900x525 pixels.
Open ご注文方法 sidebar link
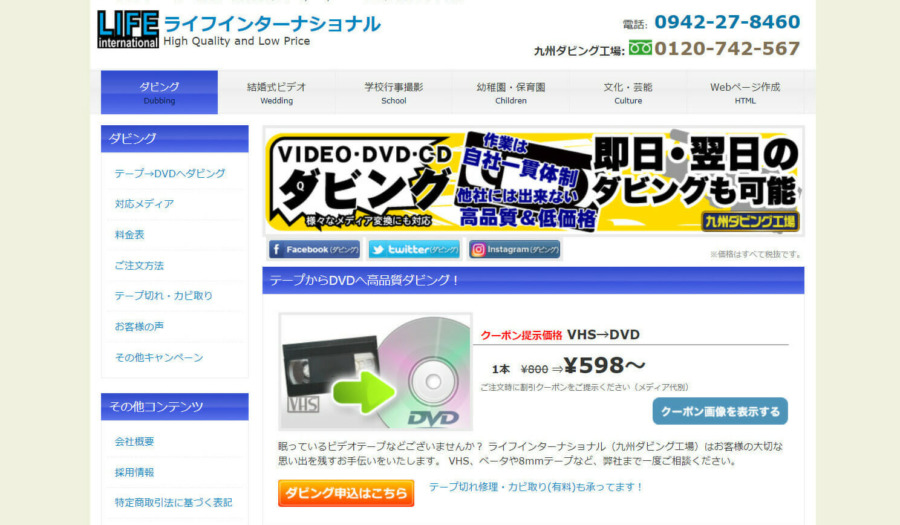click(x=139, y=266)
